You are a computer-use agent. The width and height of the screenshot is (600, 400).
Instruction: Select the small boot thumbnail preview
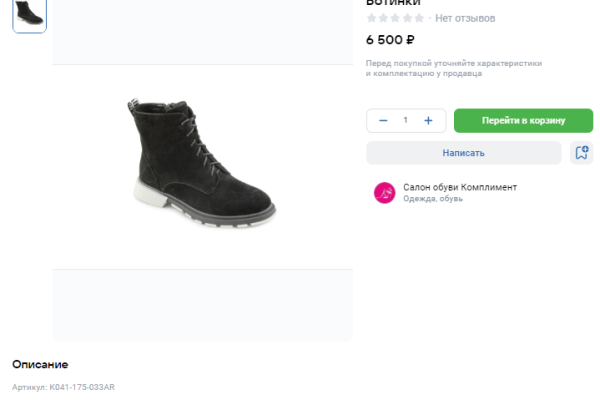[29, 14]
